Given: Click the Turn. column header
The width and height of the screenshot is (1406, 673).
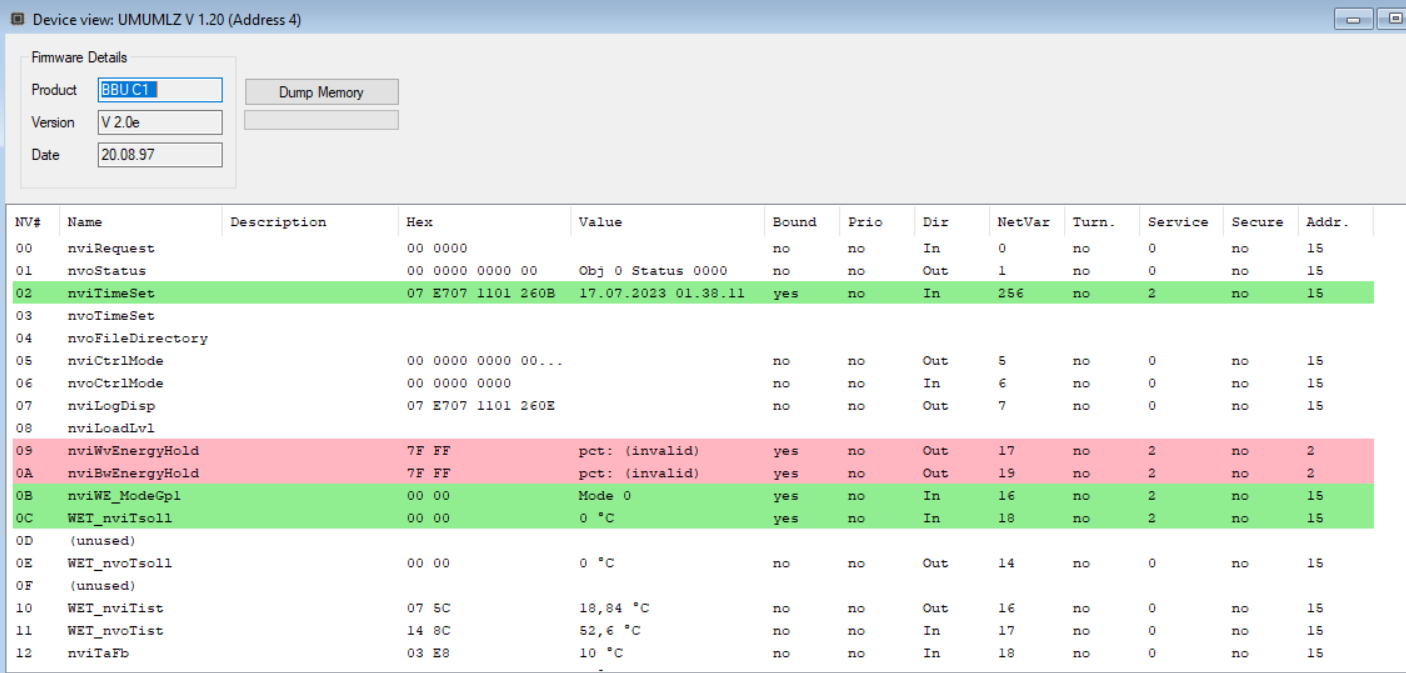Looking at the screenshot, I should [x=1102, y=222].
